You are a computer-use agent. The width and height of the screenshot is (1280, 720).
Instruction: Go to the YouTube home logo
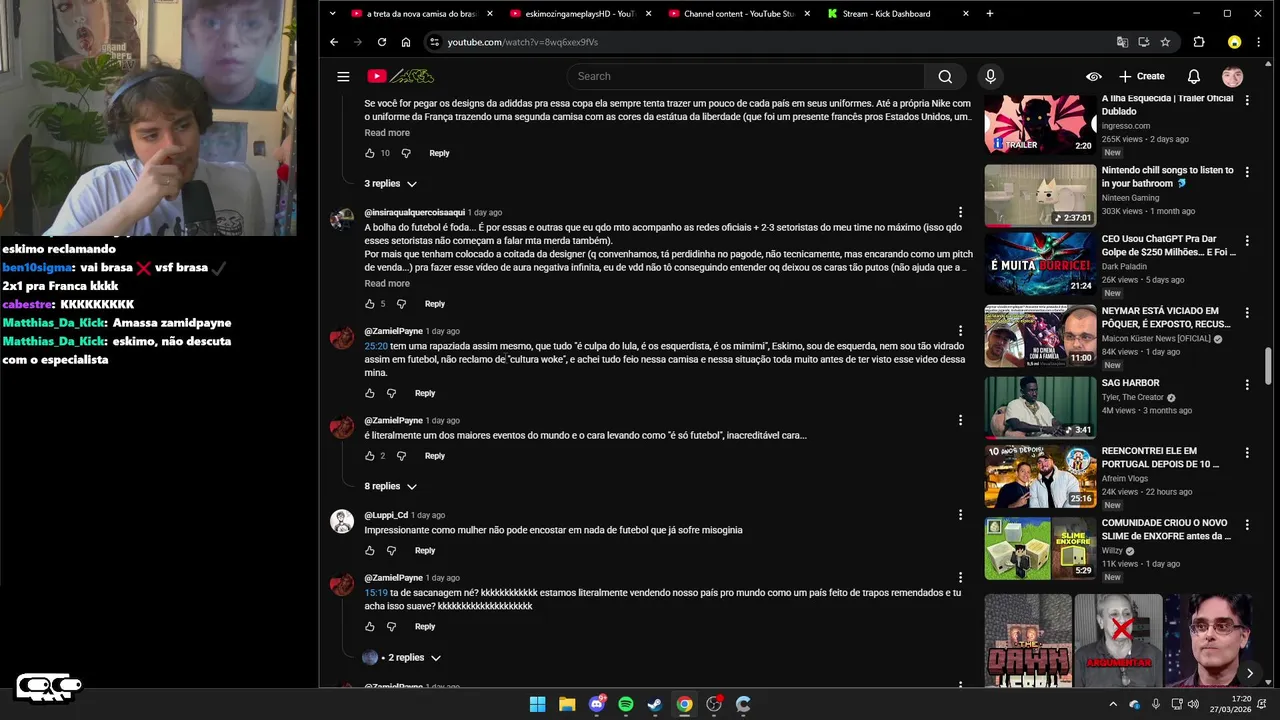pos(400,76)
